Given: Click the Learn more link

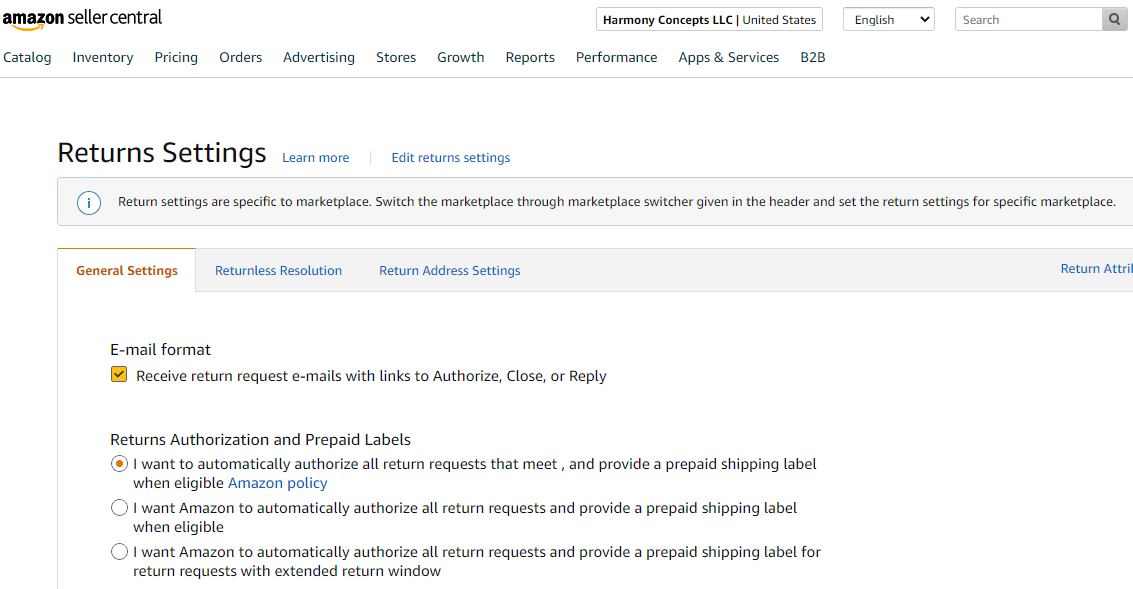Looking at the screenshot, I should [316, 157].
